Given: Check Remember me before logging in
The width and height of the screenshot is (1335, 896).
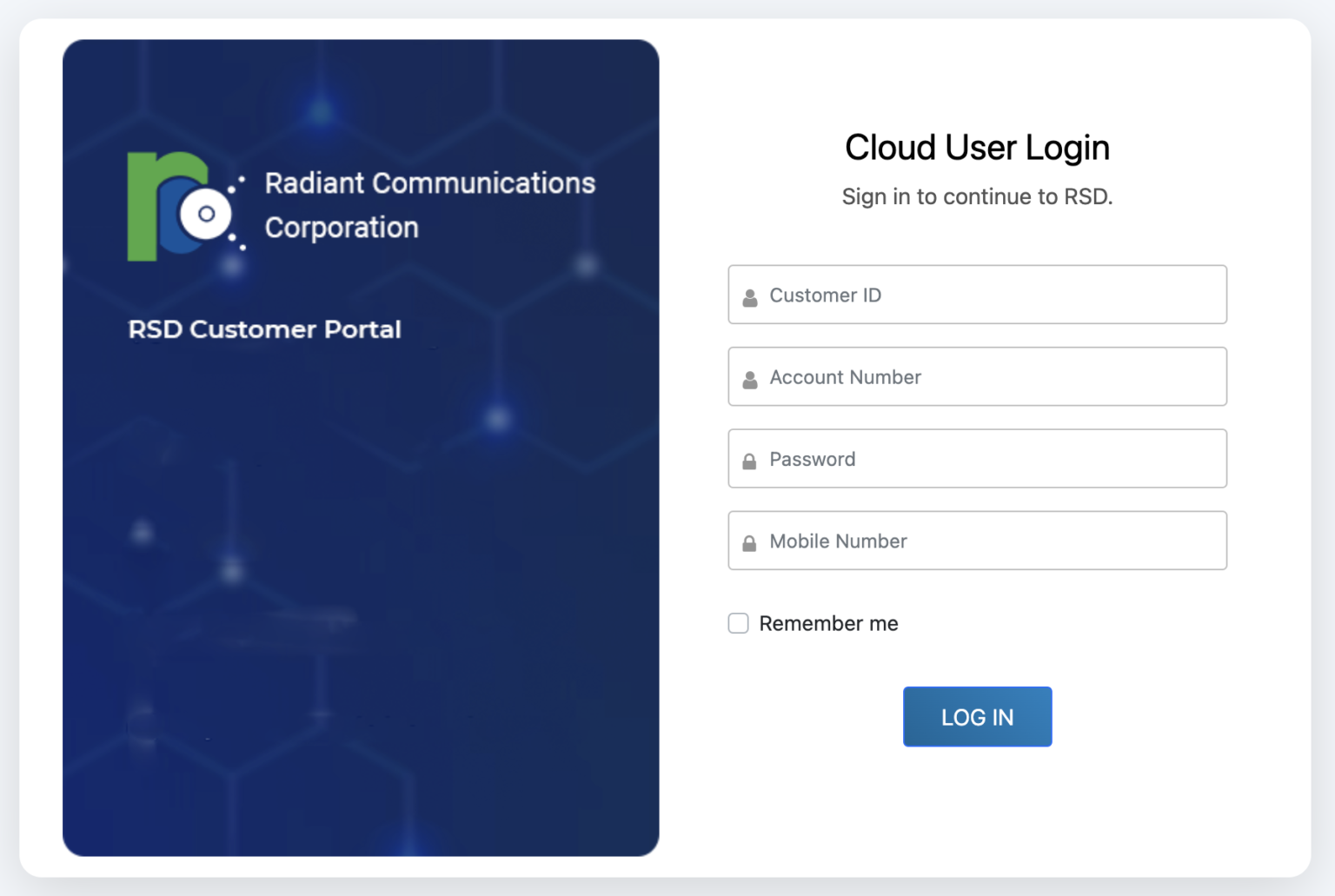Looking at the screenshot, I should pyautogui.click(x=738, y=623).
